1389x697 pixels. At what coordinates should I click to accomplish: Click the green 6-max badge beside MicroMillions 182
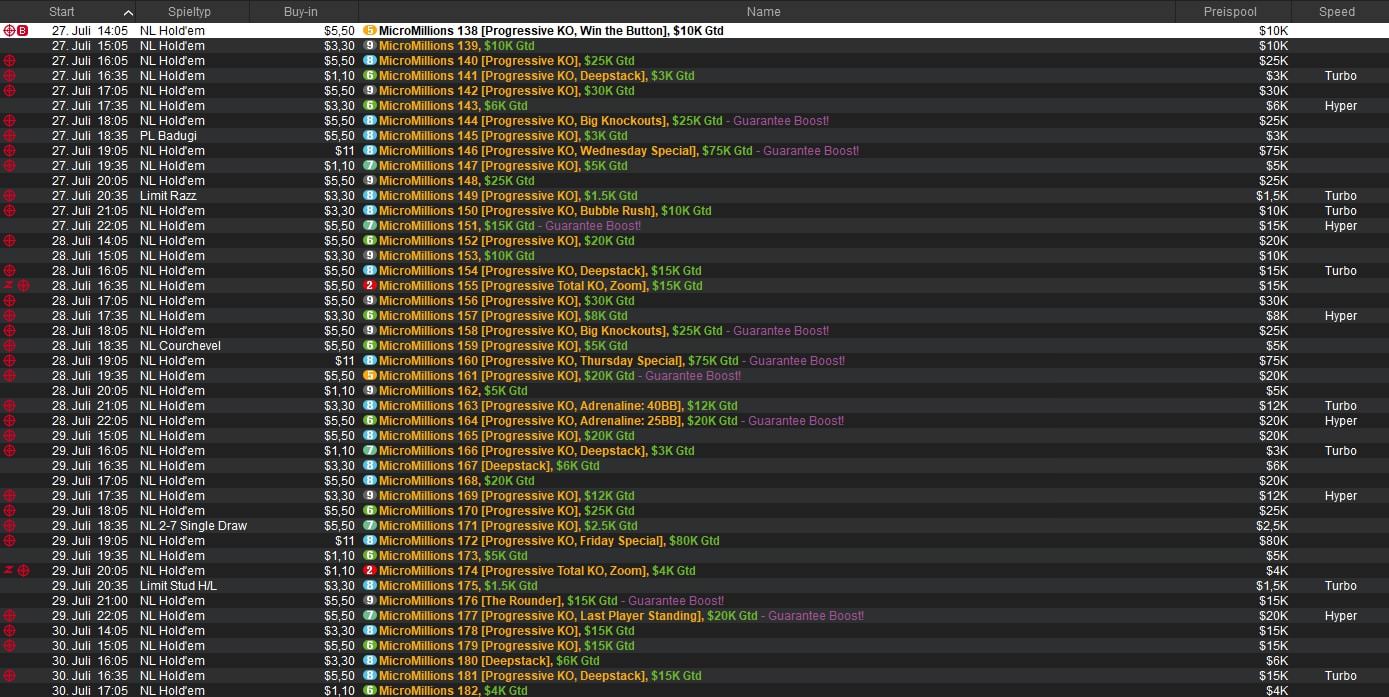pyautogui.click(x=370, y=691)
